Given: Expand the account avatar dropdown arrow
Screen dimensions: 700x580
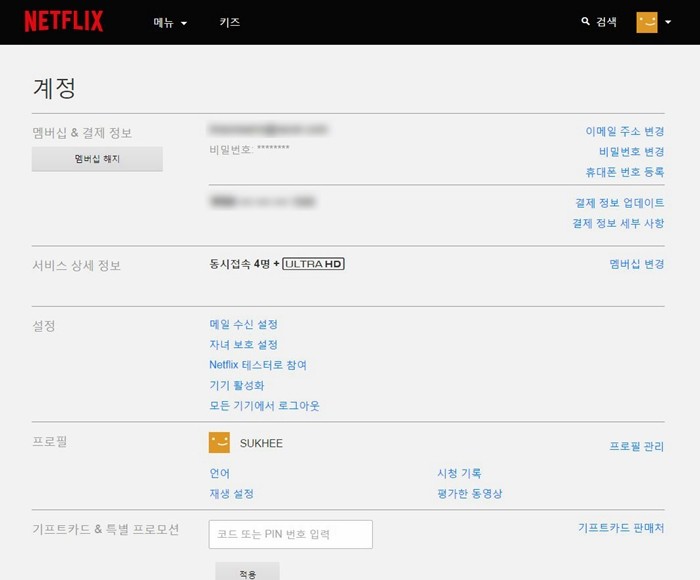Looking at the screenshot, I should 668,22.
